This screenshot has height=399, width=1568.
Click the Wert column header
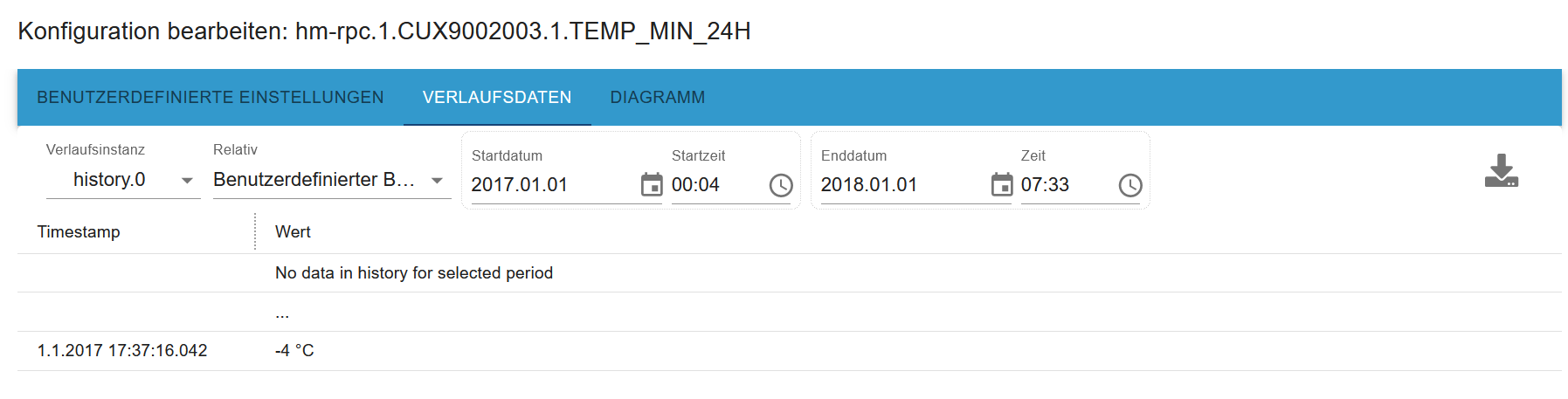[x=293, y=232]
